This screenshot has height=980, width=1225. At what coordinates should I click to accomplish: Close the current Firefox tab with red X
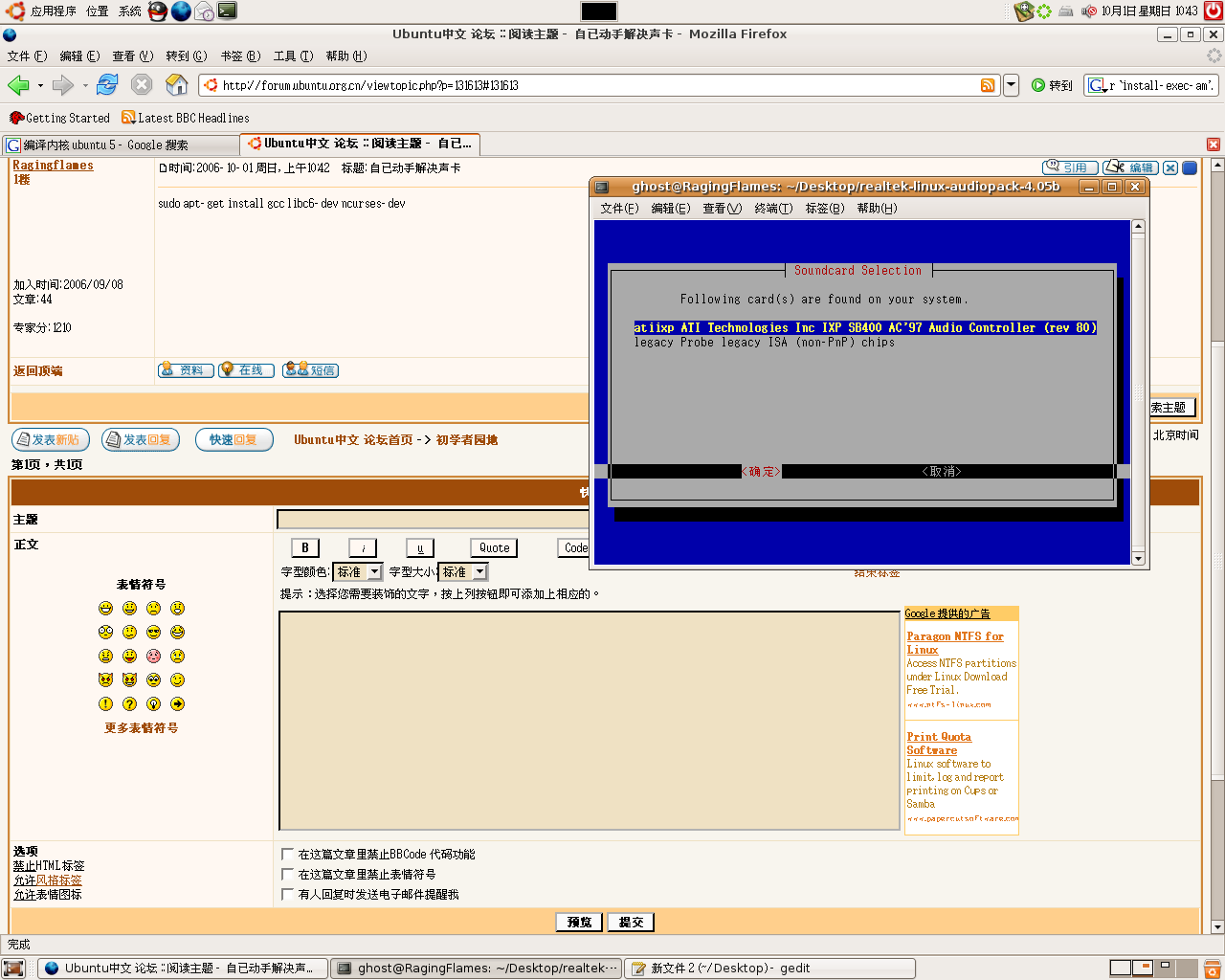(1214, 145)
